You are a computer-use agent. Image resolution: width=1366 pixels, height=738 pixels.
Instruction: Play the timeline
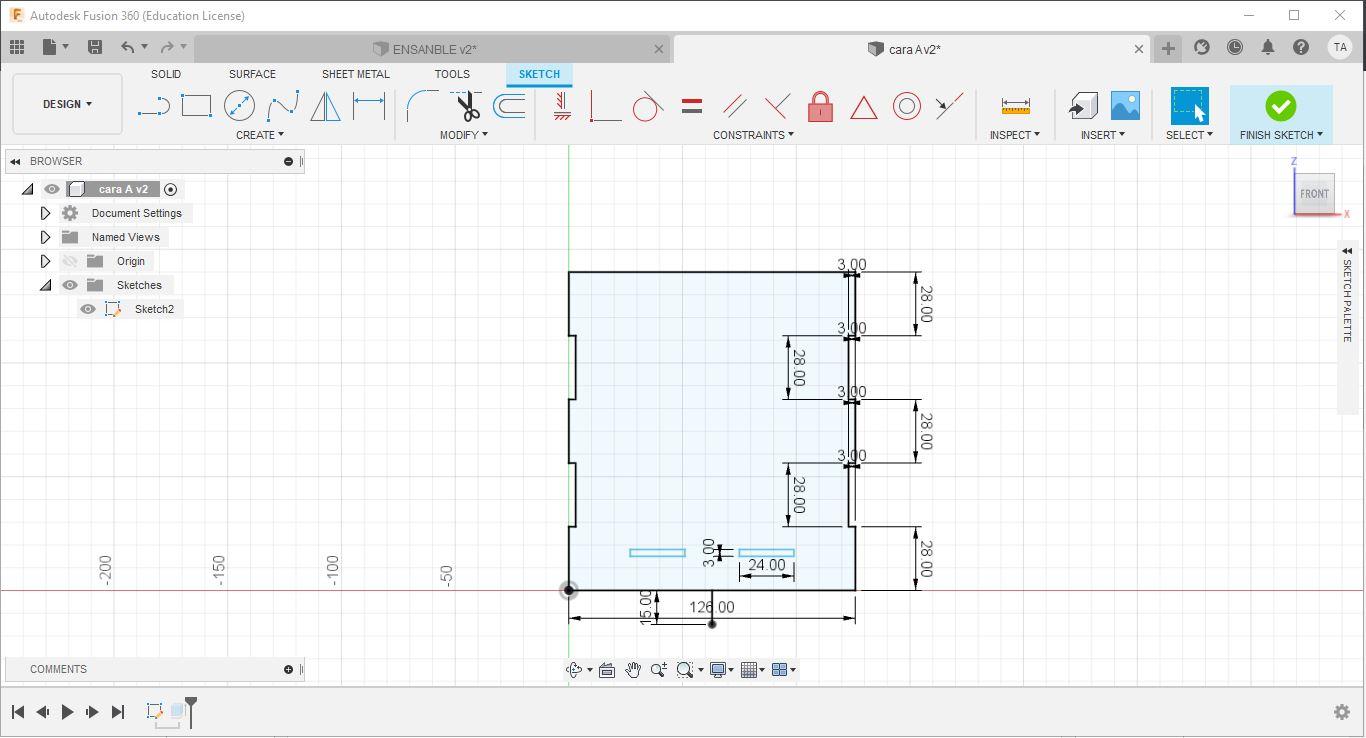pyautogui.click(x=67, y=712)
